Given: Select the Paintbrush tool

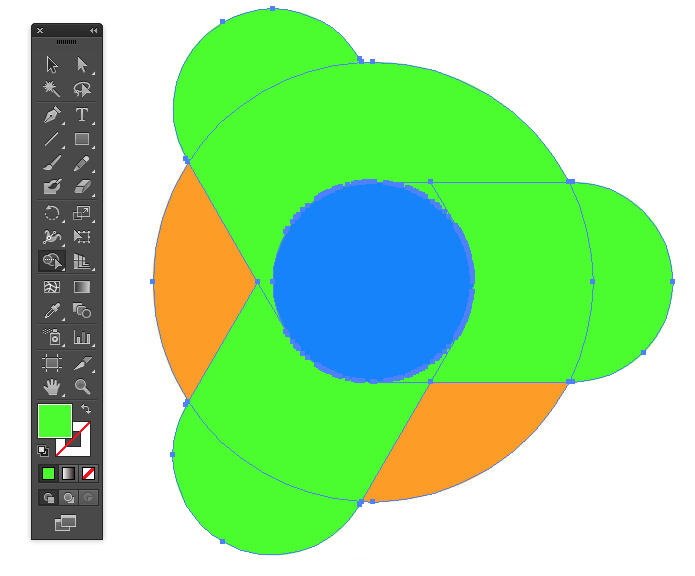Looking at the screenshot, I should coord(52,163).
